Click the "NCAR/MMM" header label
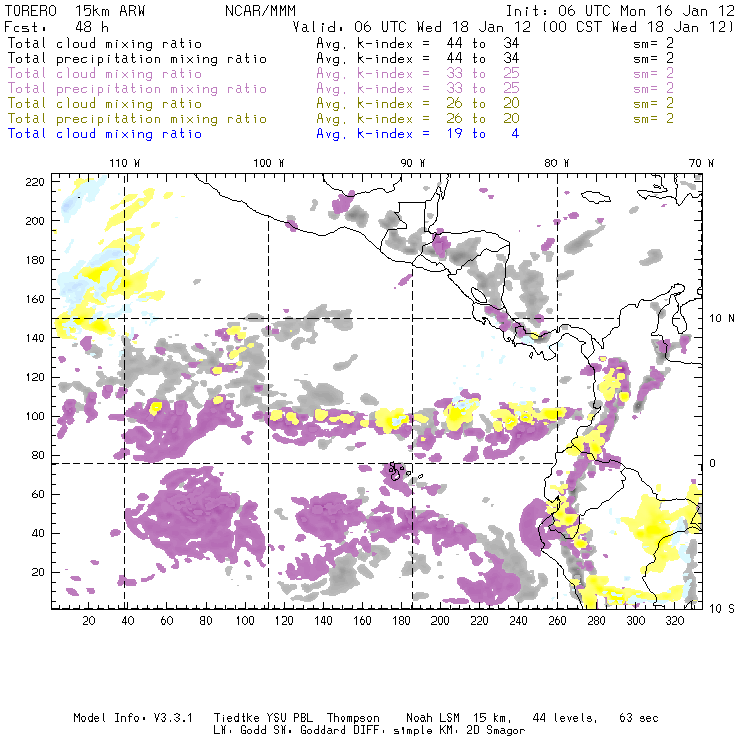Image resolution: width=740 pixels, height=740 pixels. 260,11
